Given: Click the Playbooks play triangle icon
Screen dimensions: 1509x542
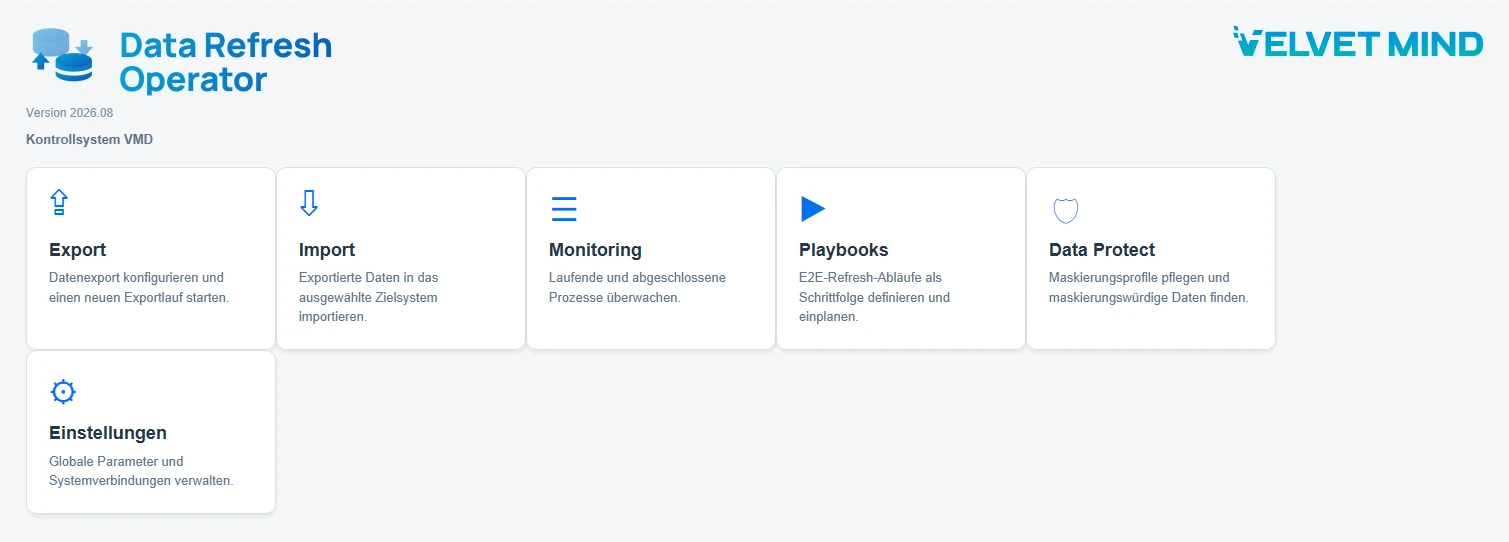Looking at the screenshot, I should [x=813, y=209].
